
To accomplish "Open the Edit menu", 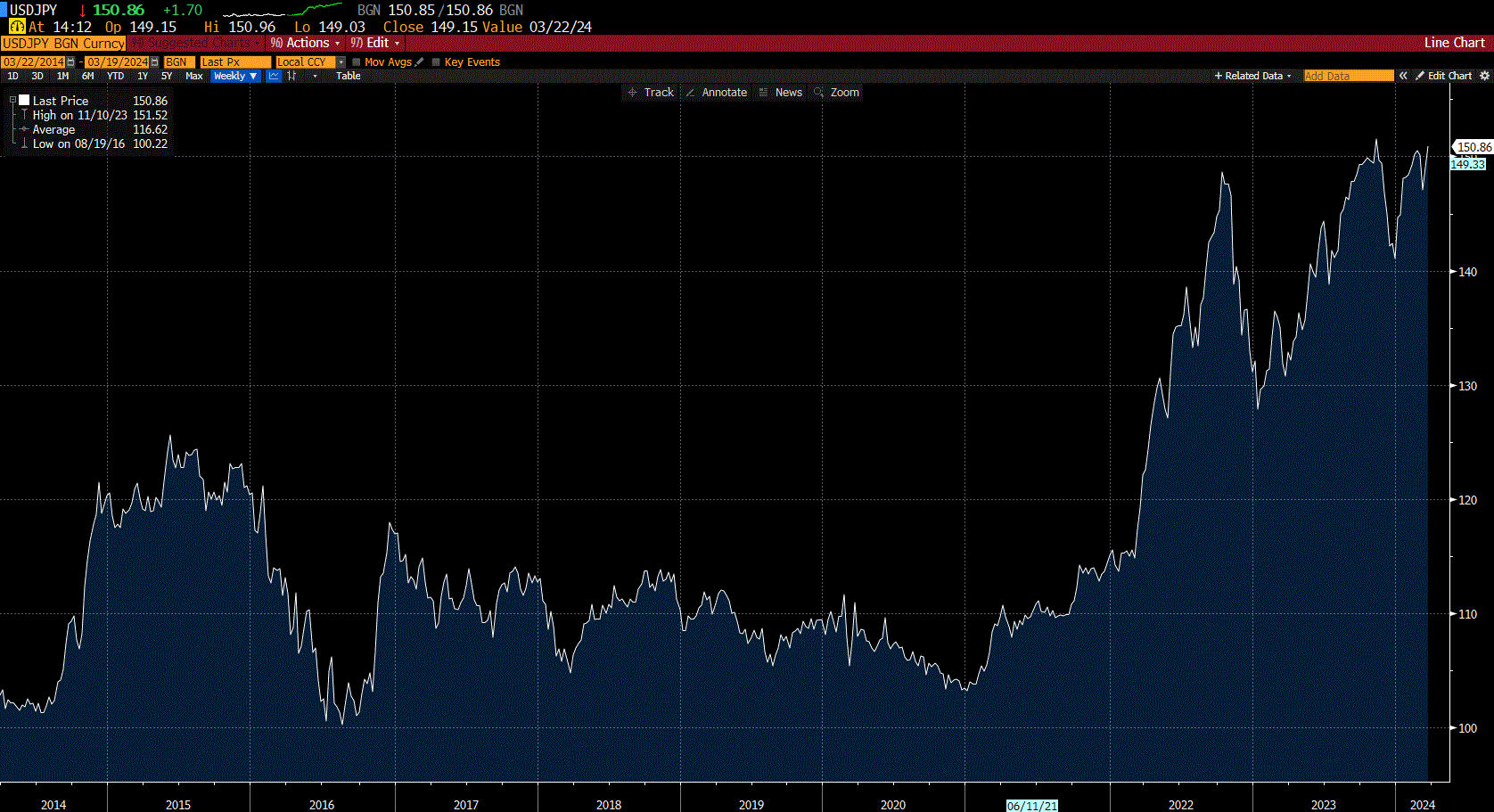I will point(375,43).
